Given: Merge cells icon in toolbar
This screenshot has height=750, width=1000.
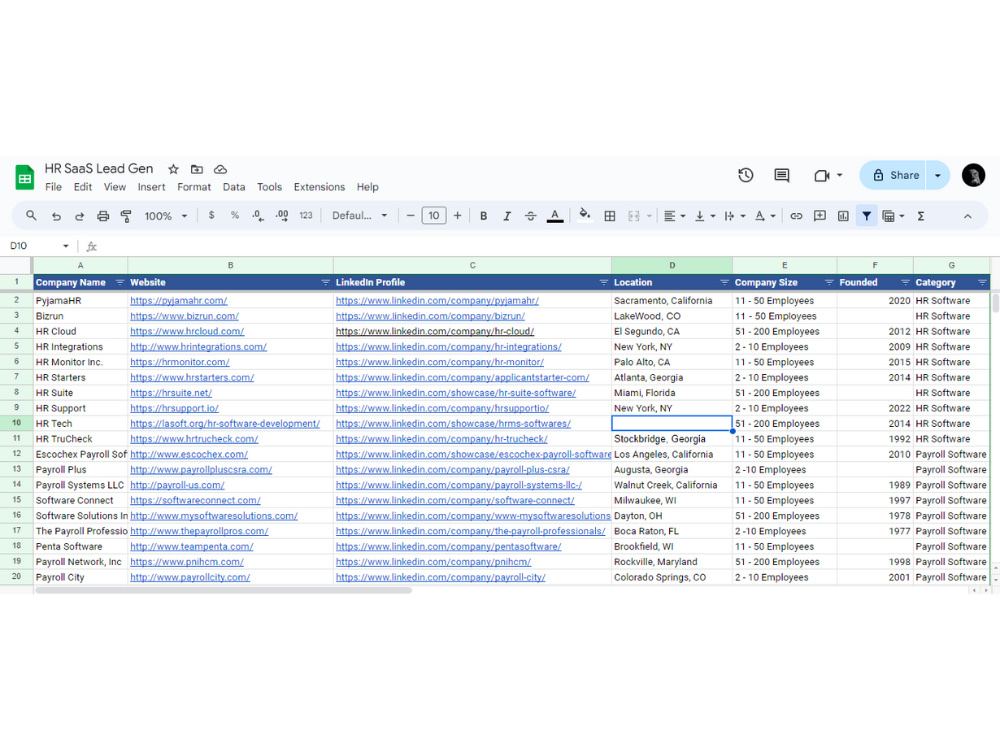Looking at the screenshot, I should pyautogui.click(x=634, y=216).
